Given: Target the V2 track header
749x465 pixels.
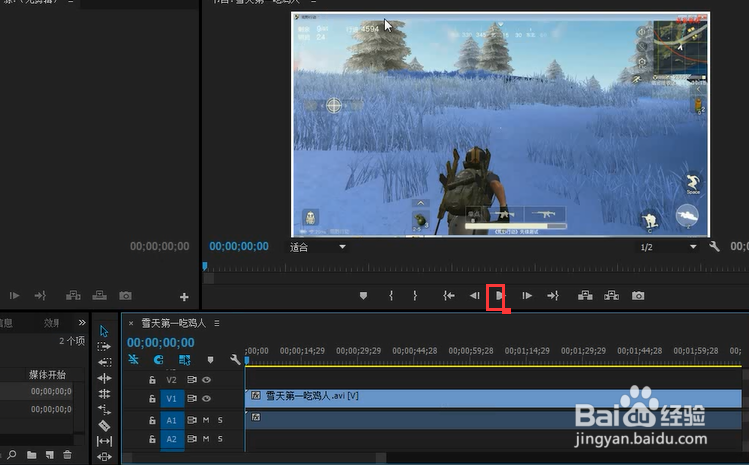Looking at the screenshot, I should pyautogui.click(x=172, y=380).
